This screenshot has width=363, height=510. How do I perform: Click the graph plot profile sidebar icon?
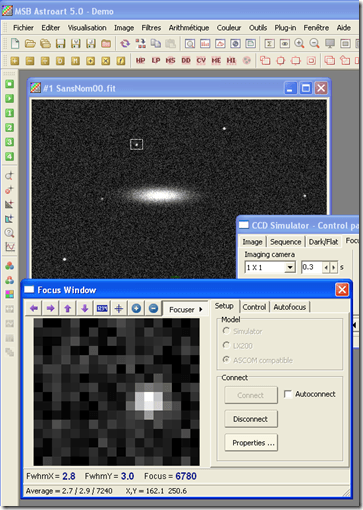[9, 247]
